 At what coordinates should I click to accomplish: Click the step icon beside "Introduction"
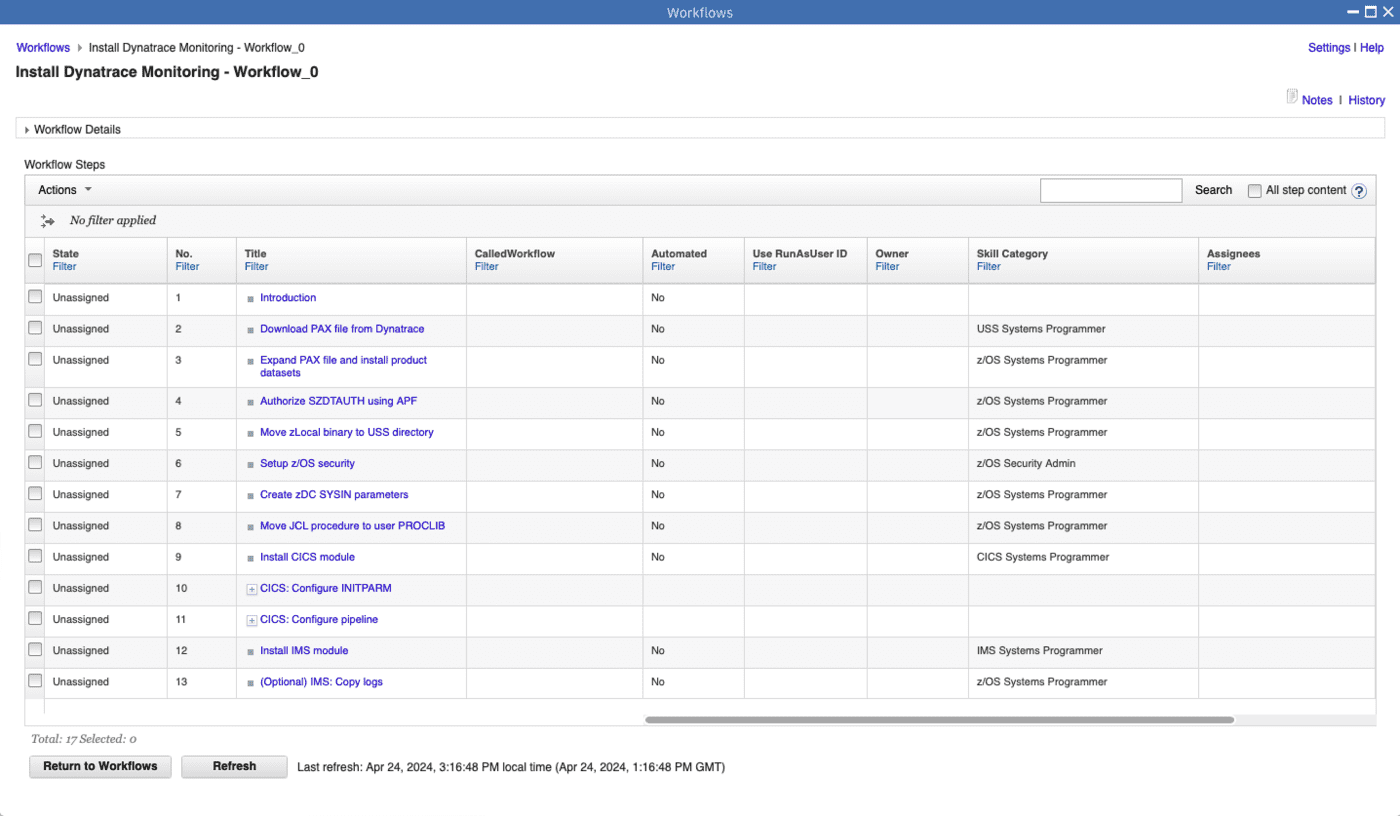pos(250,297)
